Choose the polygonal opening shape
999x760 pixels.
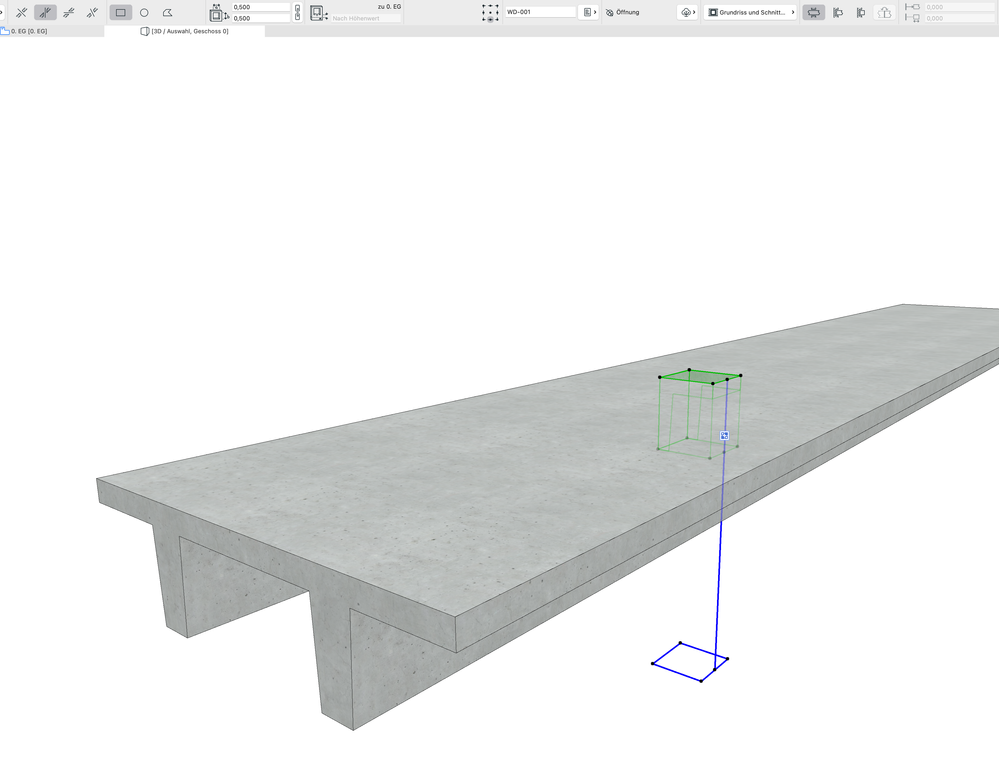tap(168, 12)
